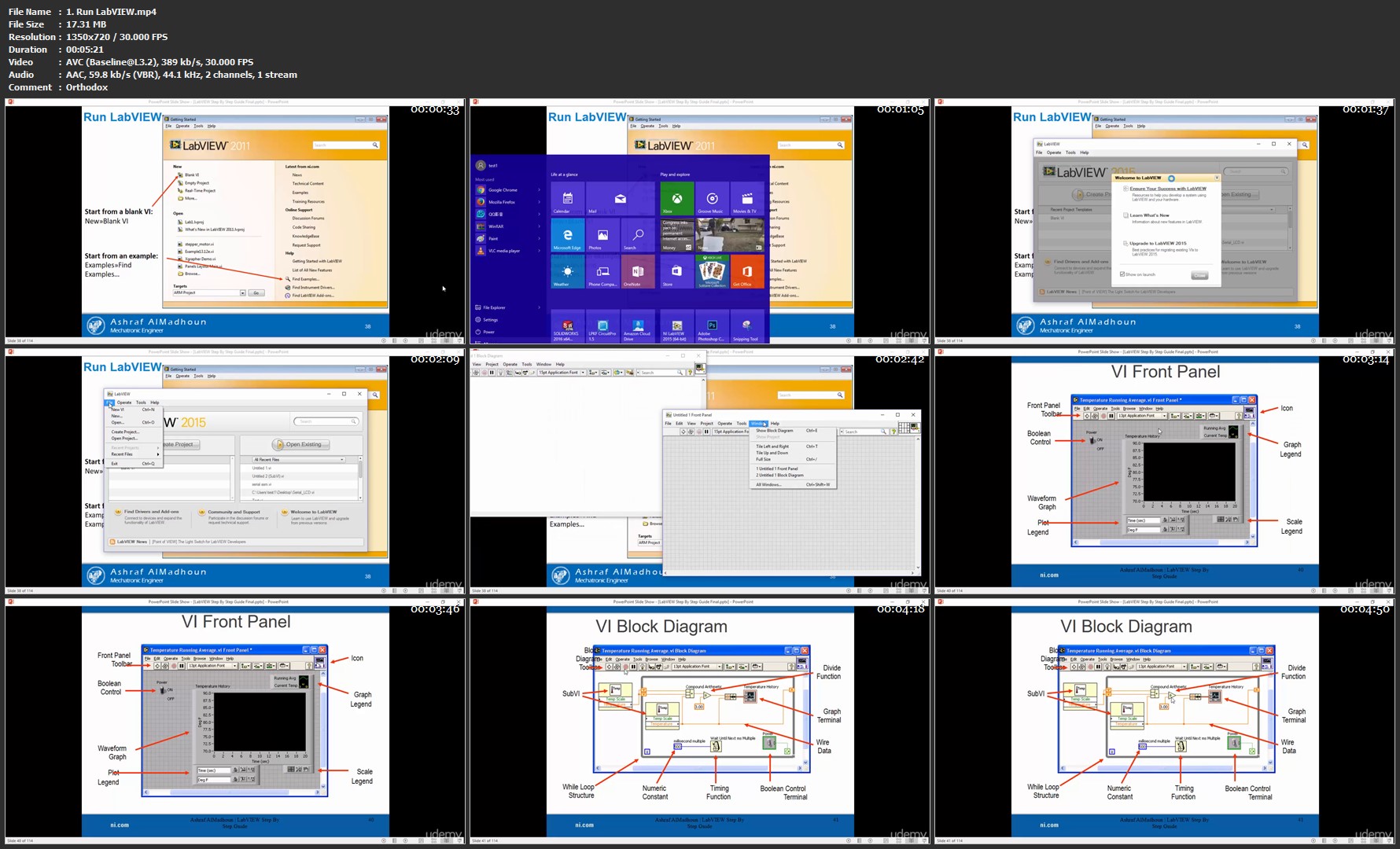Viewport: 1400px width, 849px height.
Task: Open the Snipping Tool tile
Action: (747, 326)
